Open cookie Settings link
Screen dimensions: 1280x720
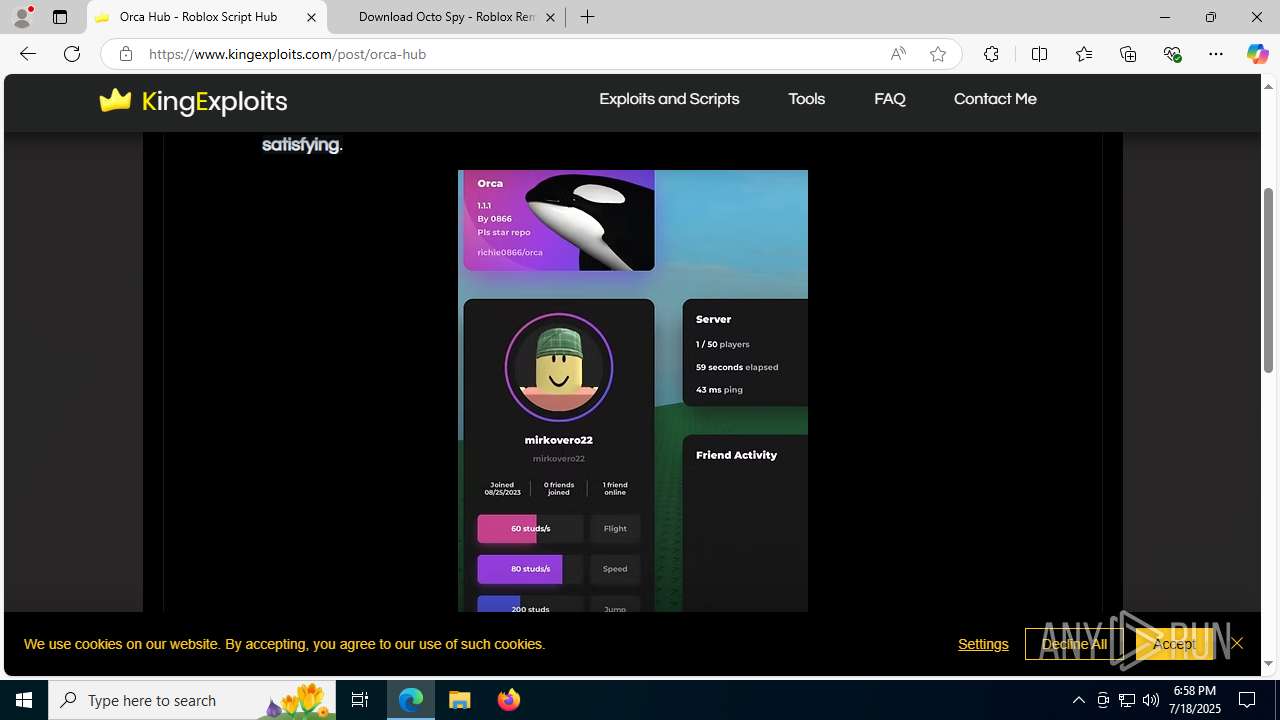point(983,644)
